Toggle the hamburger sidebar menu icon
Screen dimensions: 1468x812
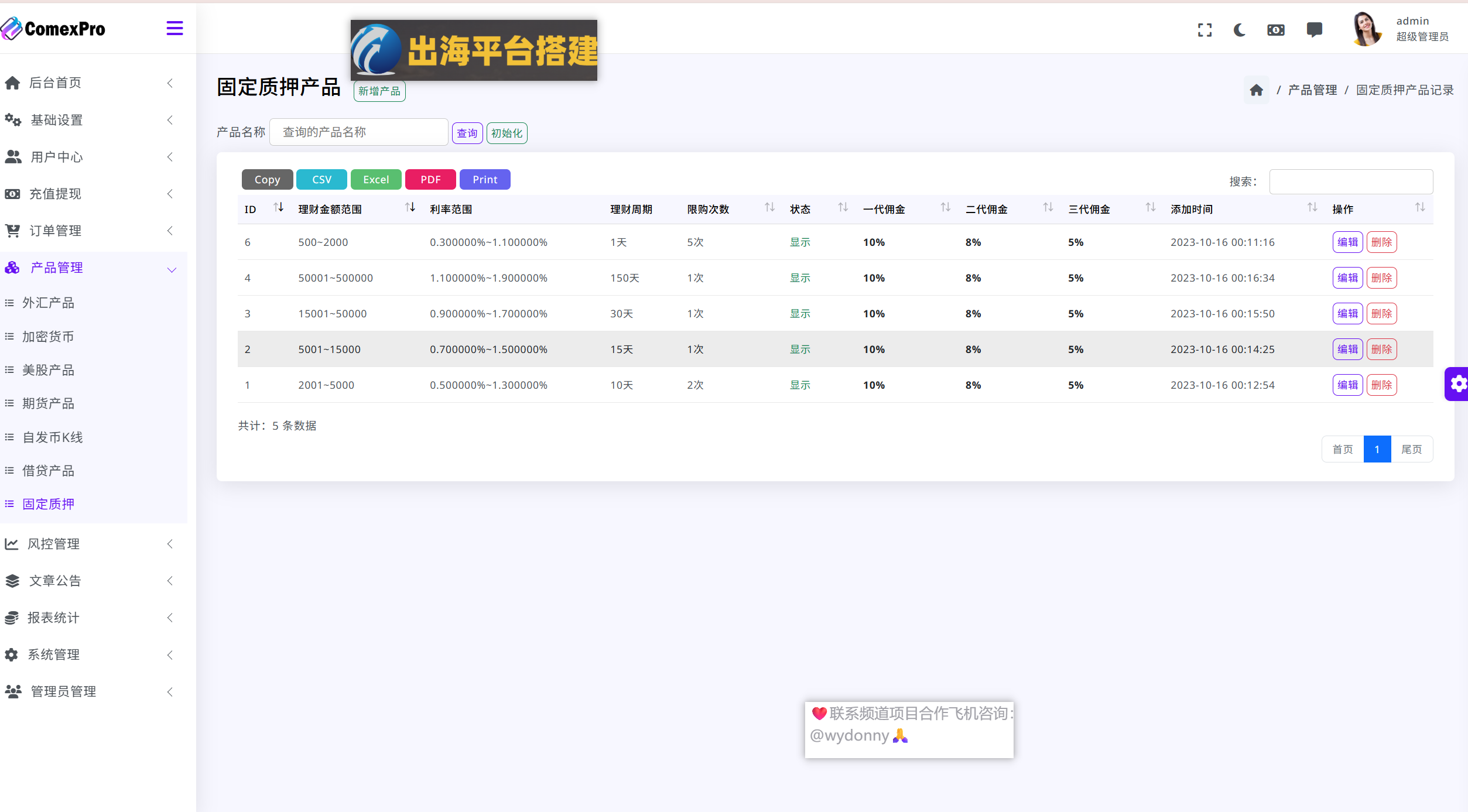(x=174, y=28)
